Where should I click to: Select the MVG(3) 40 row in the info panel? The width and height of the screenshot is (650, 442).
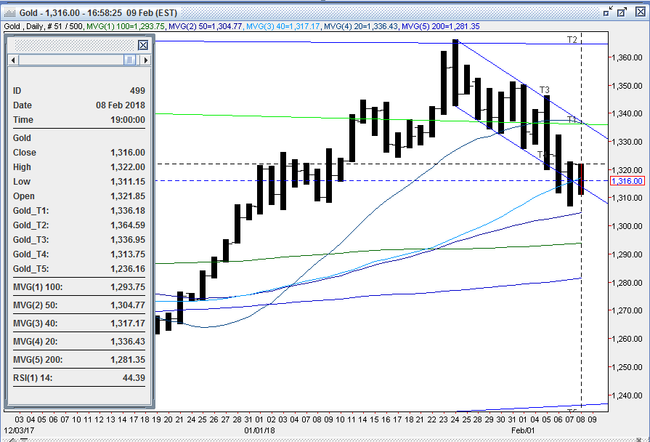pyautogui.click(x=79, y=323)
